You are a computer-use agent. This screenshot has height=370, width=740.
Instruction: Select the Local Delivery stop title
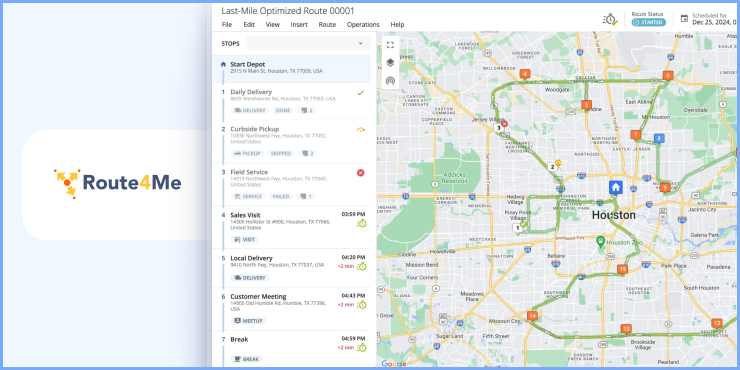point(251,258)
